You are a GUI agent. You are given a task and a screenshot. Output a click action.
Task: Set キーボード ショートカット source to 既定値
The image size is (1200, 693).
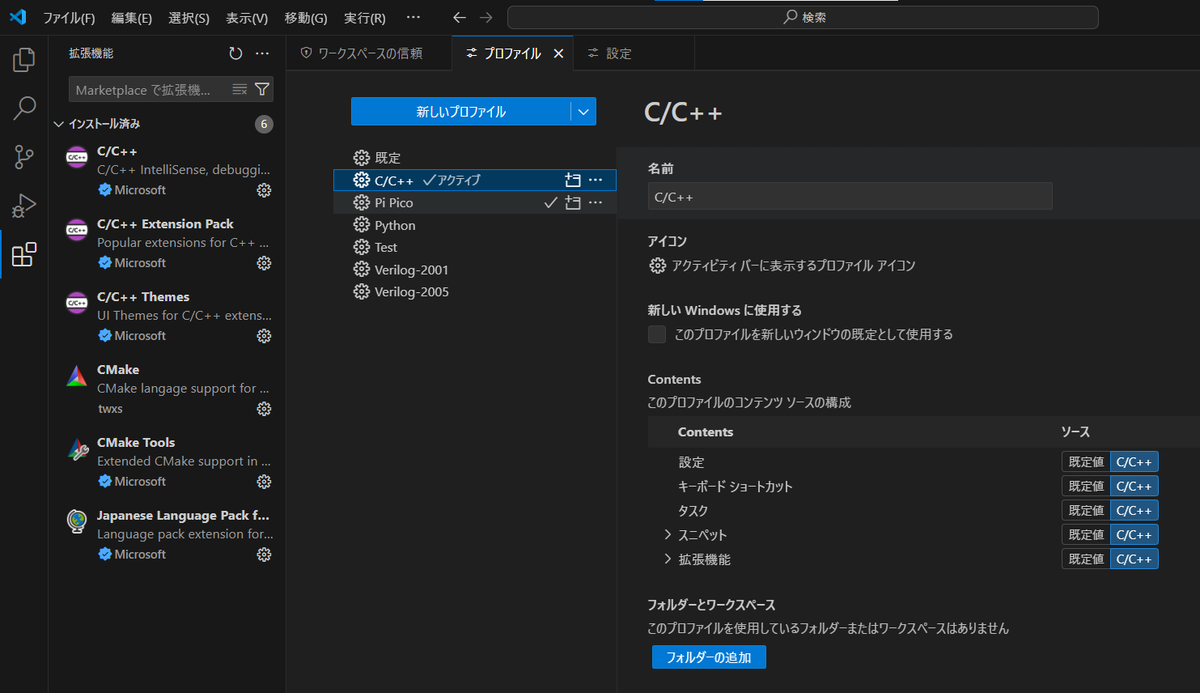pyautogui.click(x=1086, y=486)
